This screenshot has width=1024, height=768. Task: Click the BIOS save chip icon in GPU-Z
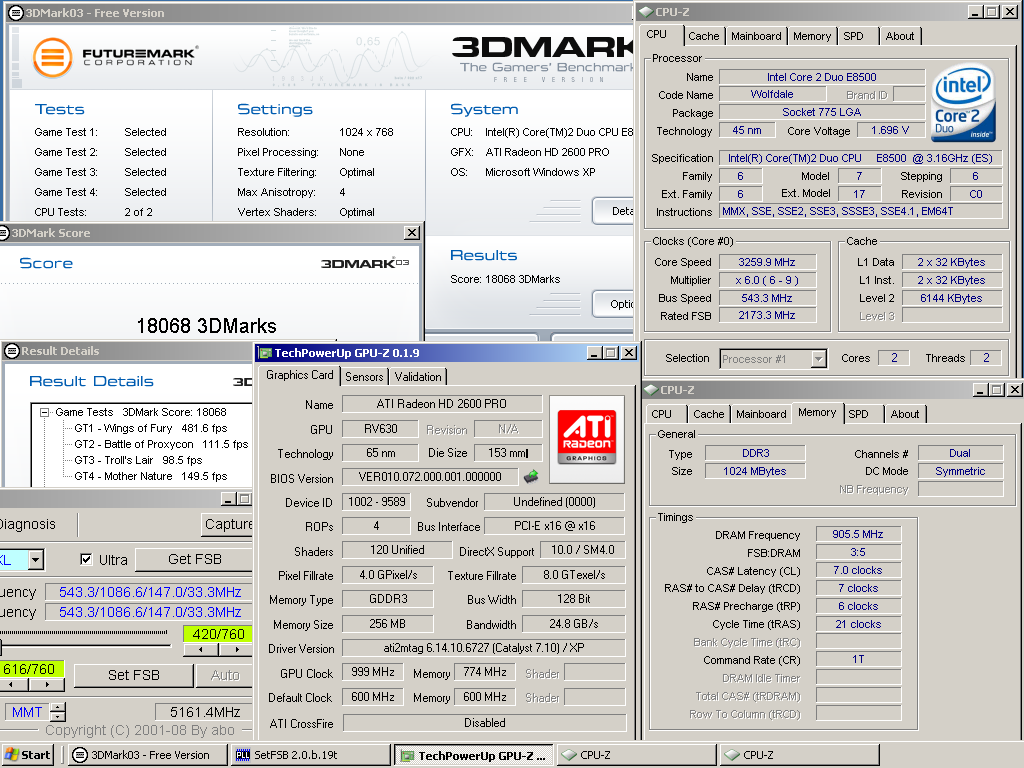point(531,477)
